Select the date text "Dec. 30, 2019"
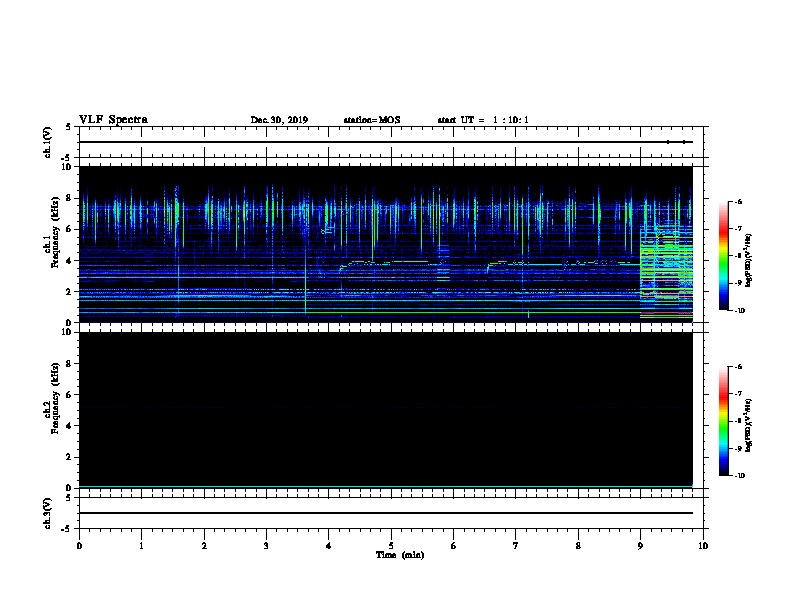The image size is (792, 612). click(x=279, y=120)
